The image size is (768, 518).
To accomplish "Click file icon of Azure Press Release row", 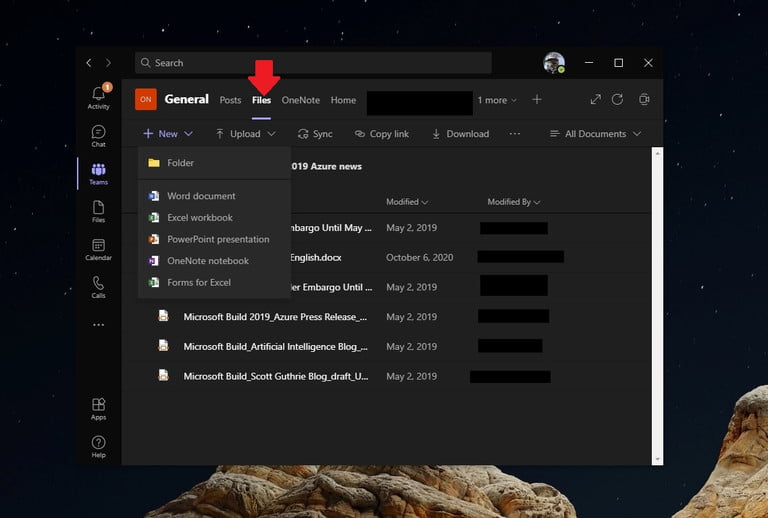I will pos(164,316).
